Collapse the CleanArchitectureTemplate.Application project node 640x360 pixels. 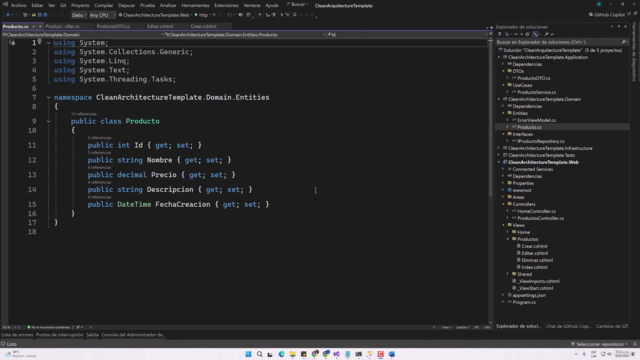499,58
